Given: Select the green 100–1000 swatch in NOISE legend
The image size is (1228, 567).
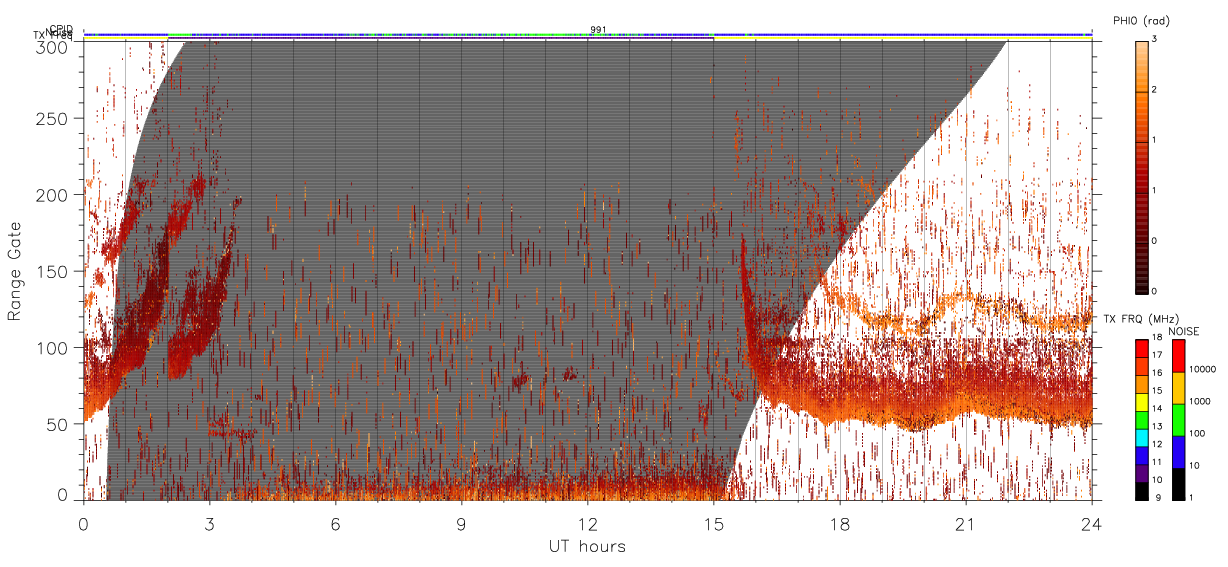Looking at the screenshot, I should (x=1178, y=419).
